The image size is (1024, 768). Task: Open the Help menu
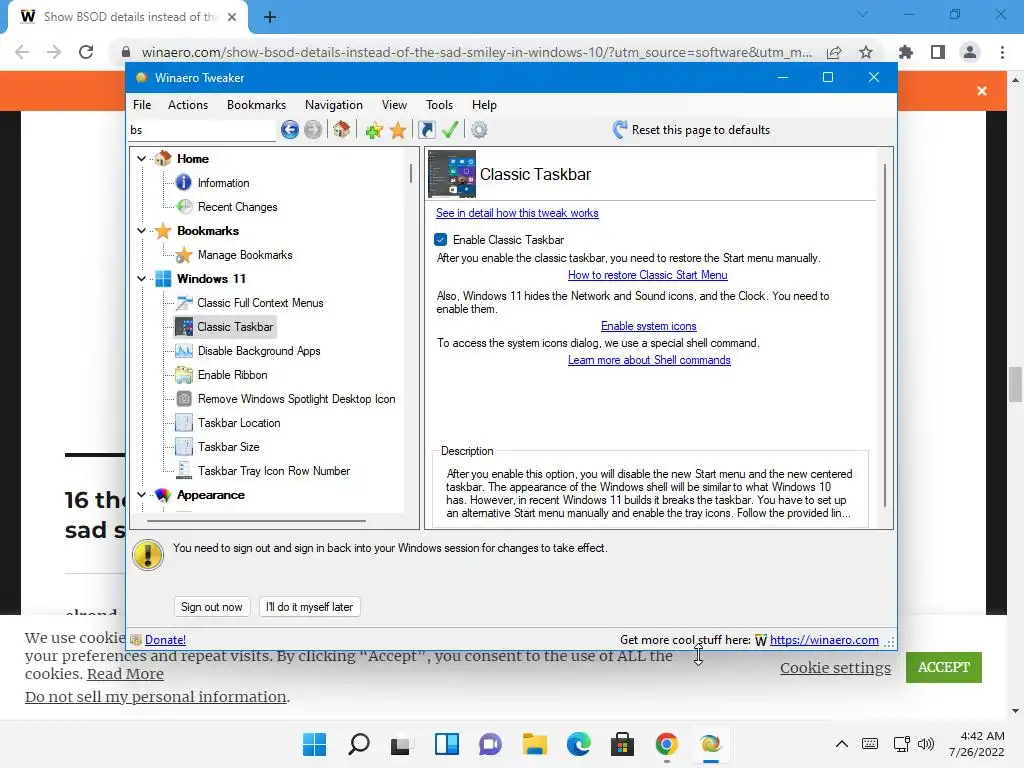[x=485, y=105]
